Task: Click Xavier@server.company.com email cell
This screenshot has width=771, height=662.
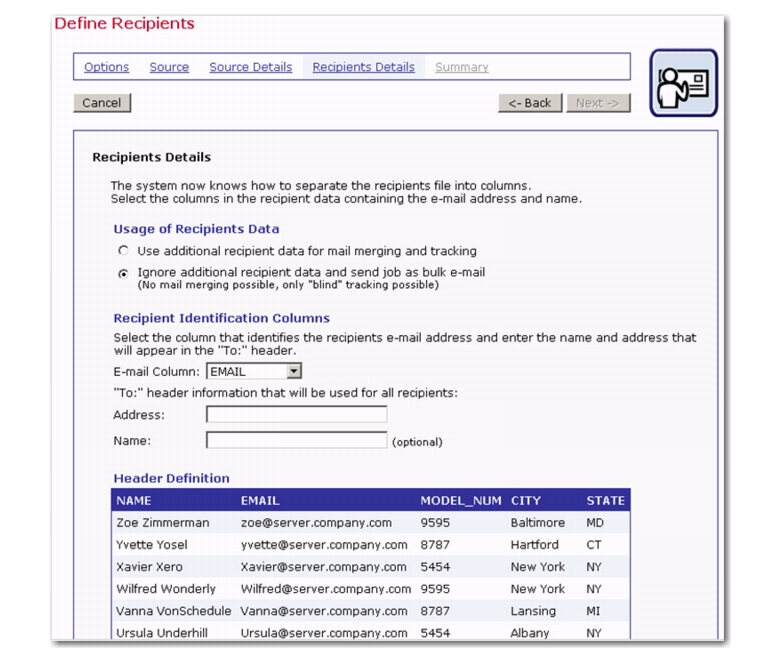Action: pos(324,567)
